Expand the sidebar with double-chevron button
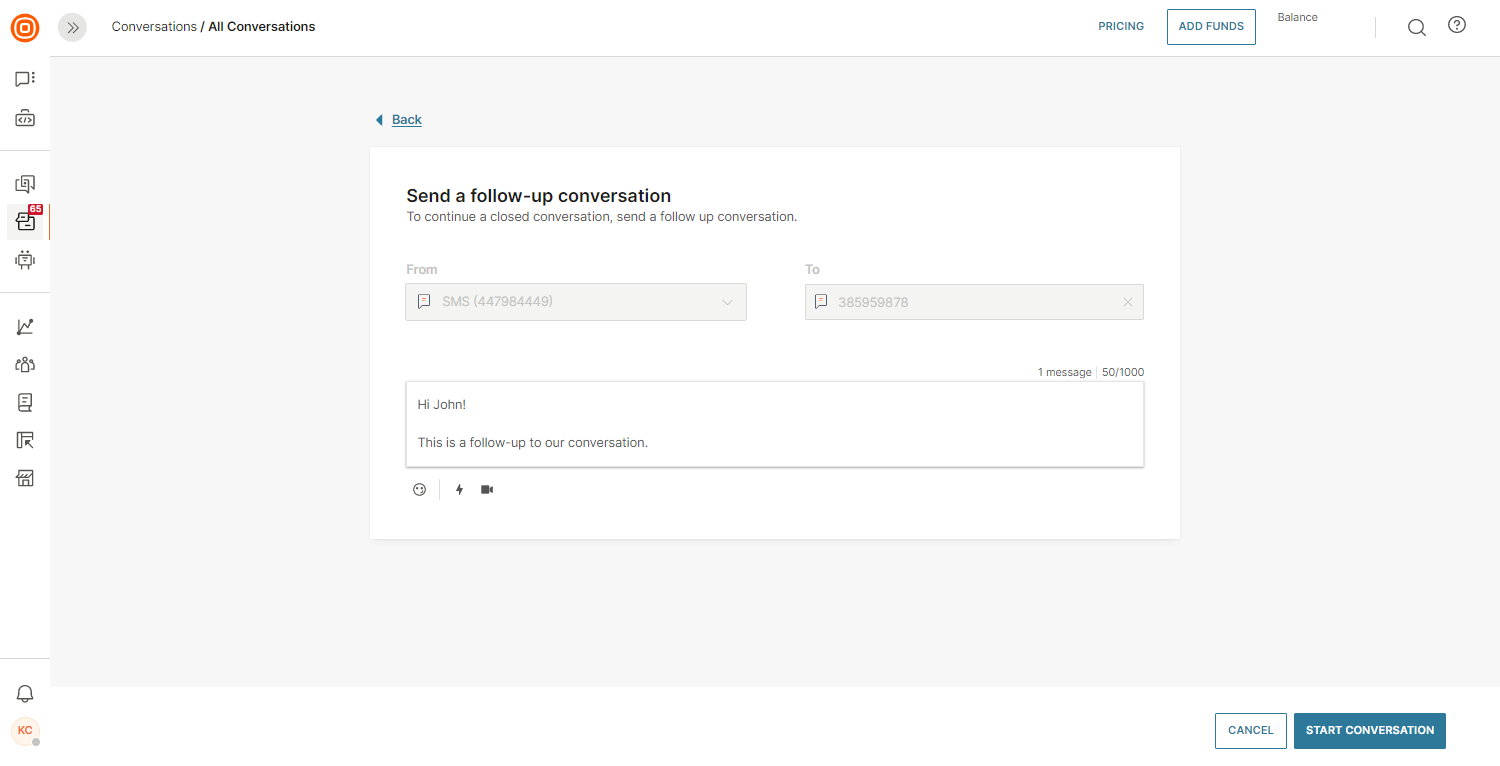The width and height of the screenshot is (1500, 766). 72,28
